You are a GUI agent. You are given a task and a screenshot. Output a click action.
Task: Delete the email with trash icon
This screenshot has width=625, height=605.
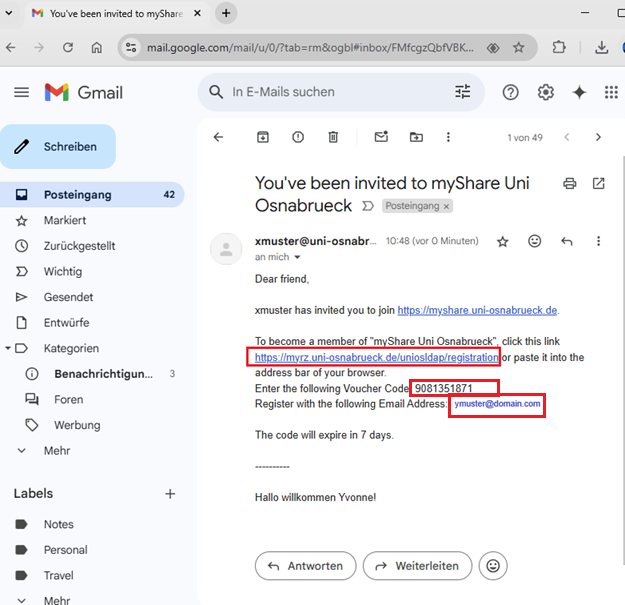334,137
